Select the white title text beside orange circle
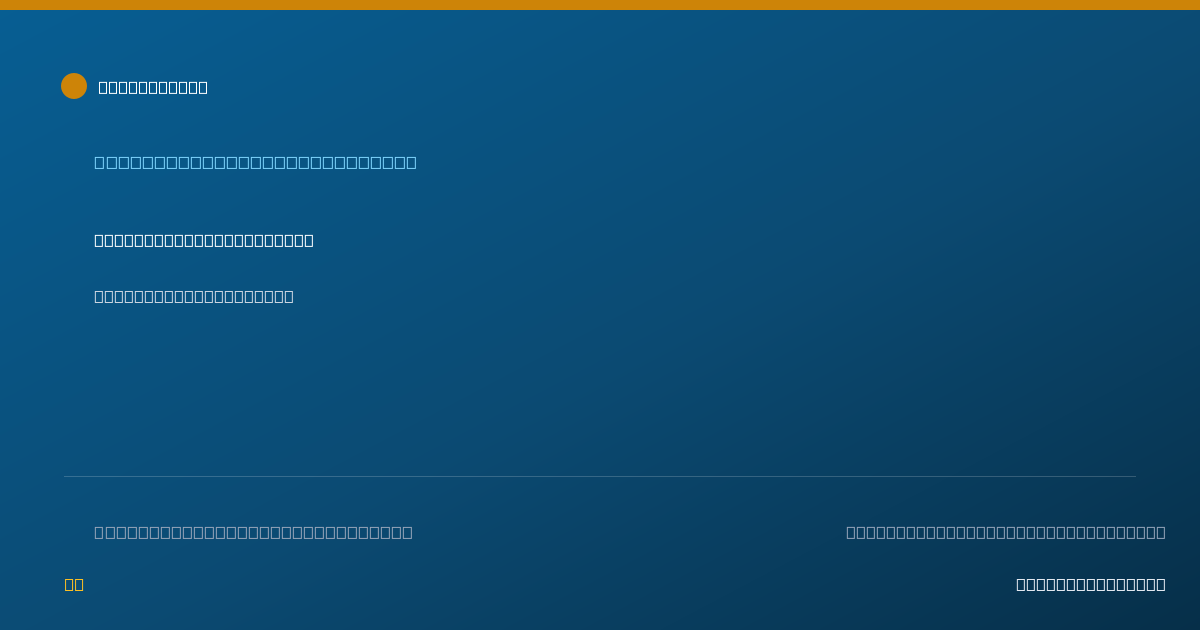Screen dimensions: 1200x630 pos(153,87)
